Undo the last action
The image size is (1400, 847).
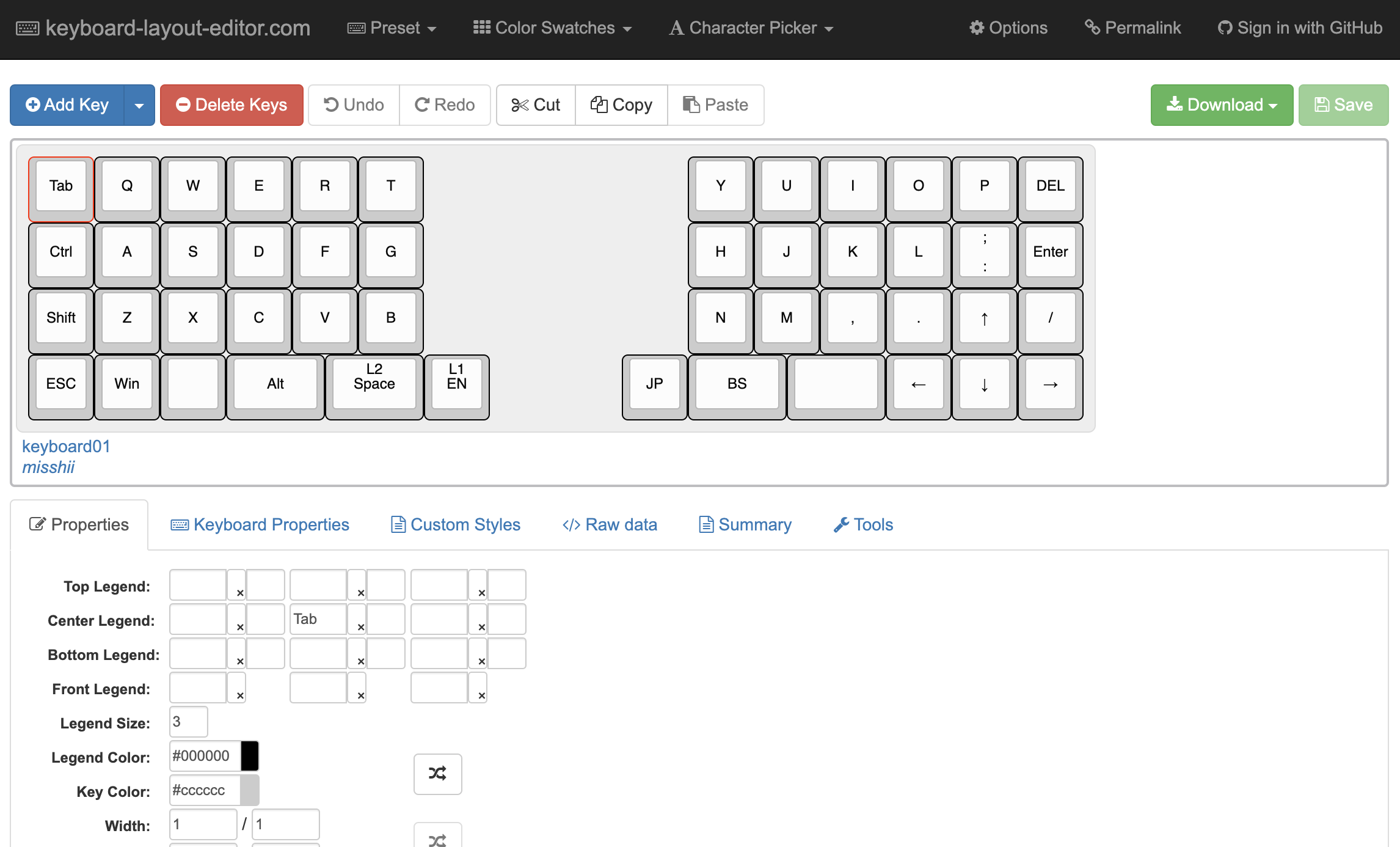pyautogui.click(x=354, y=105)
